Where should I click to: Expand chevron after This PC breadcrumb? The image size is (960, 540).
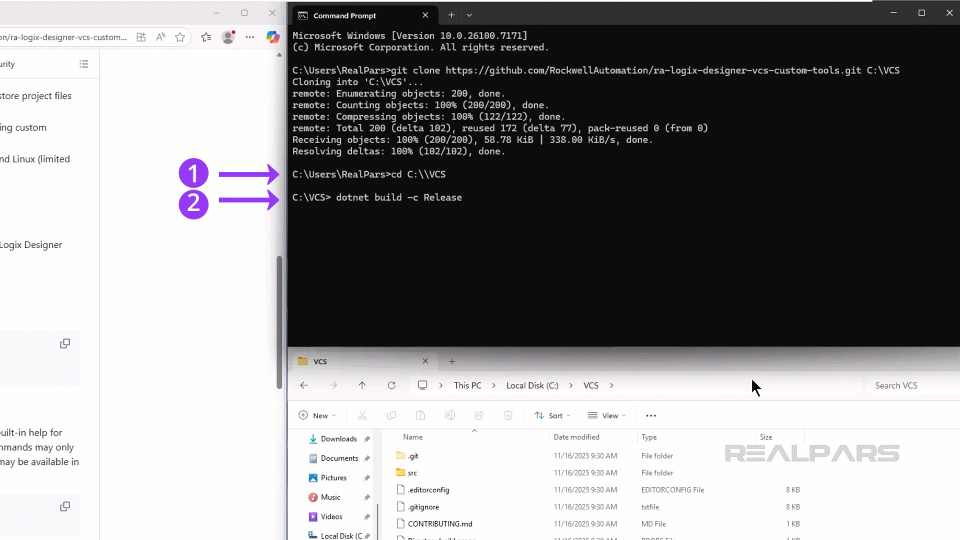pos(493,385)
